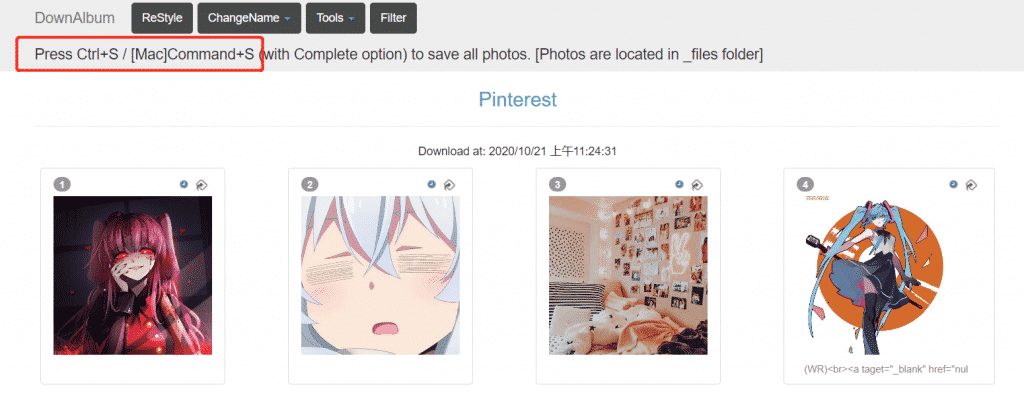Click the share arrow icon on photo 3
This screenshot has height=395, width=1024.
(697, 185)
